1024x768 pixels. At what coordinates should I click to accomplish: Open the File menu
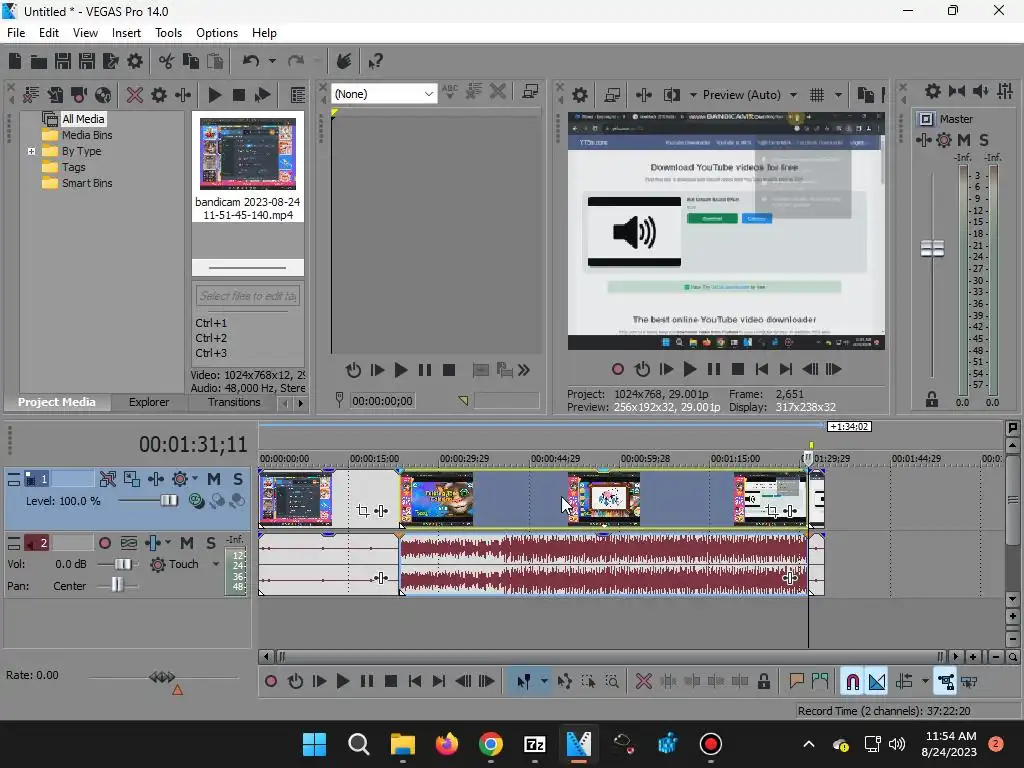point(16,33)
